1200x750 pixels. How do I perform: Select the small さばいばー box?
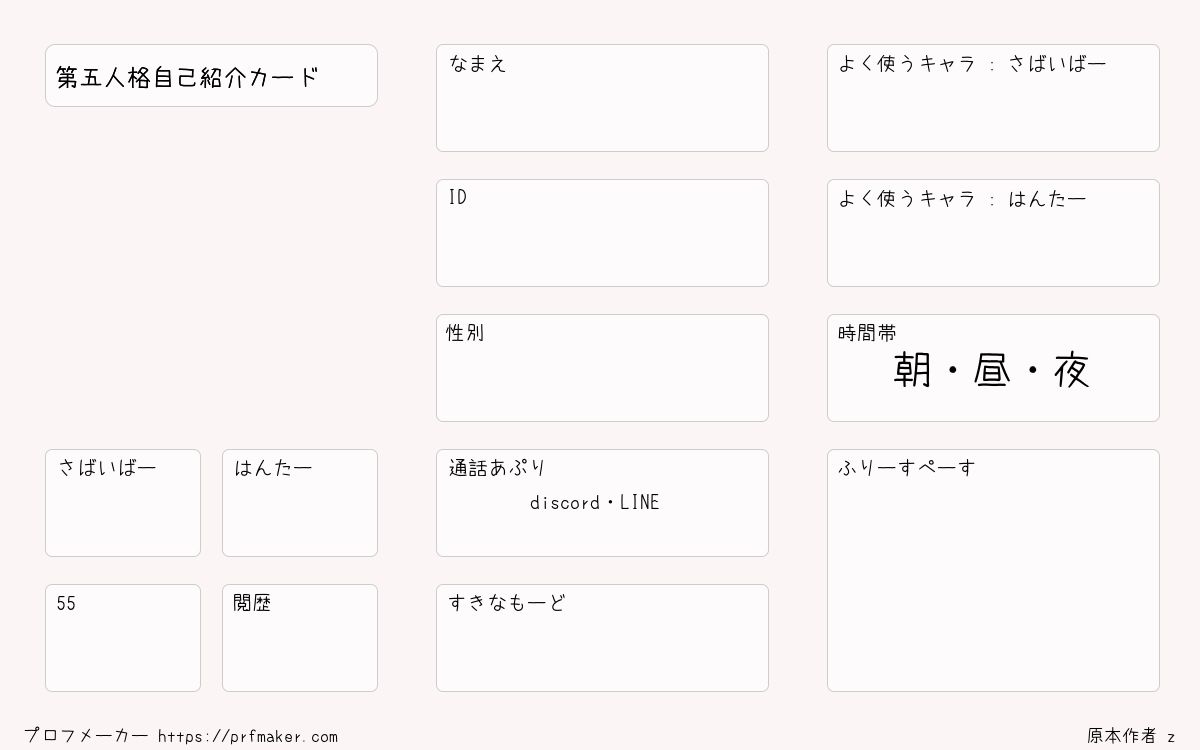tap(123, 503)
